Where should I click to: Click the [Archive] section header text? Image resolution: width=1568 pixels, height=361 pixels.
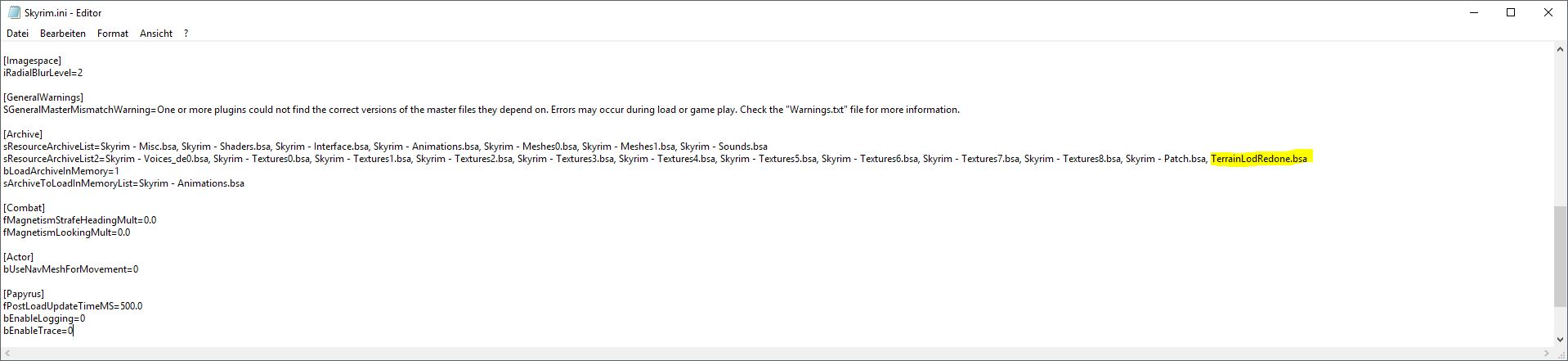click(23, 134)
